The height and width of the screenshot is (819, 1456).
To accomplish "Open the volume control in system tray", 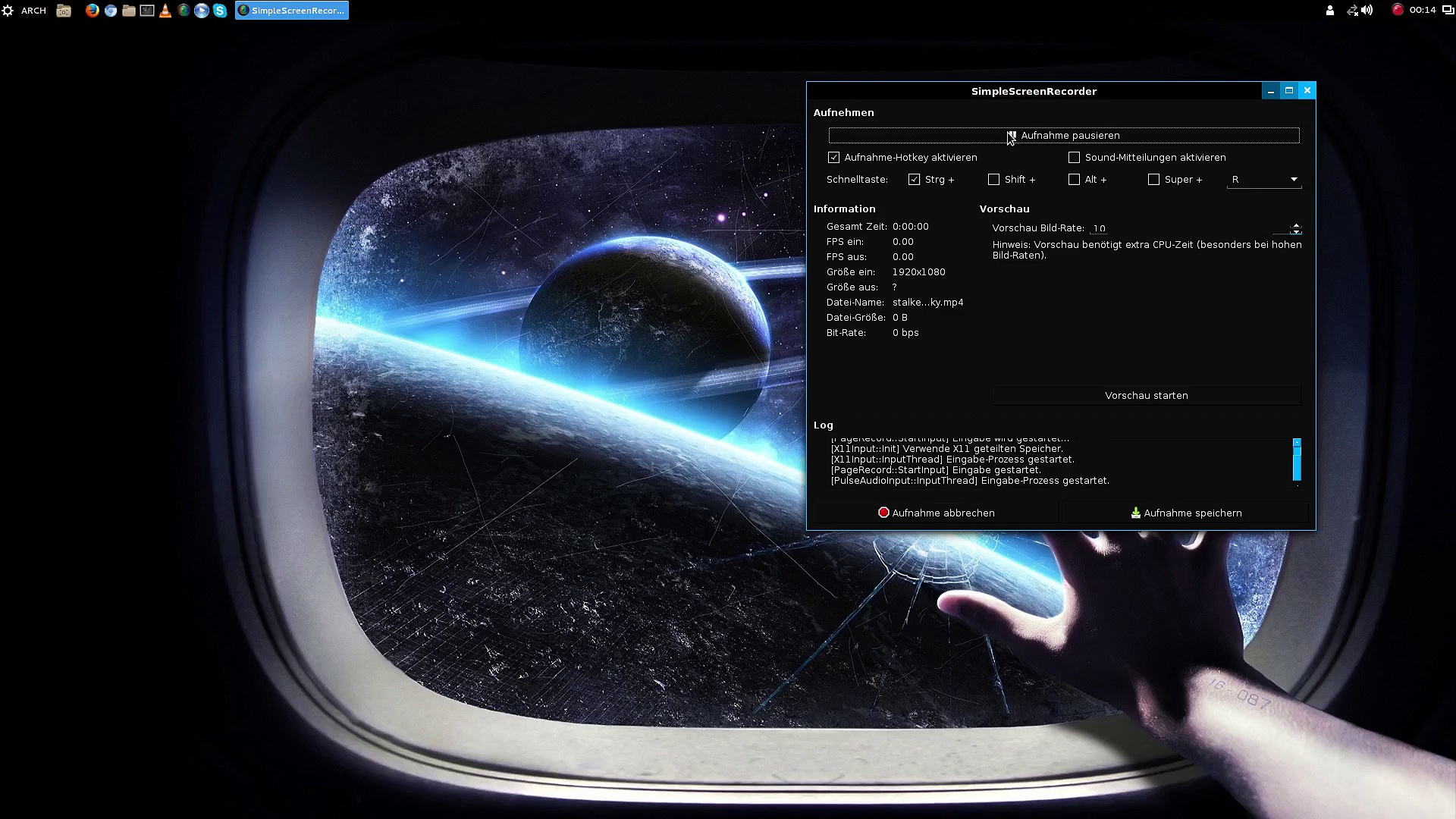I will click(1367, 10).
